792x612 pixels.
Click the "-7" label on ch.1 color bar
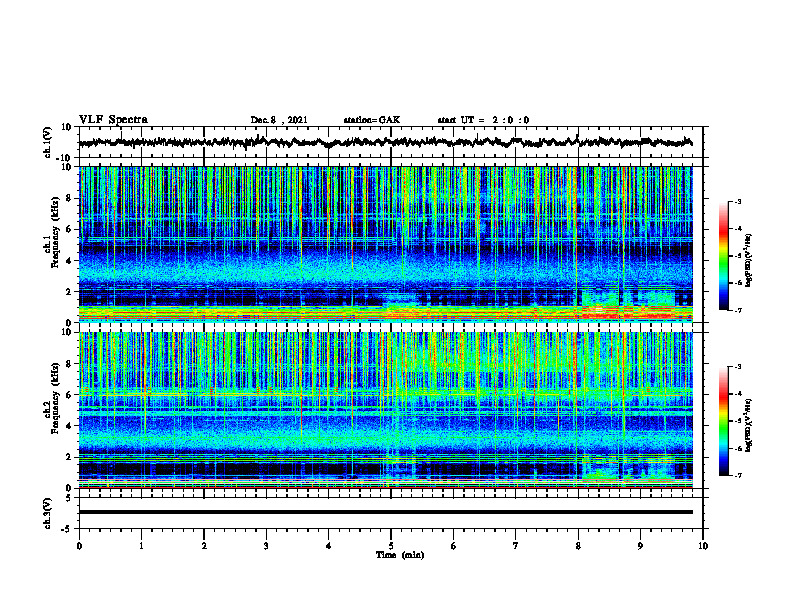click(737, 310)
